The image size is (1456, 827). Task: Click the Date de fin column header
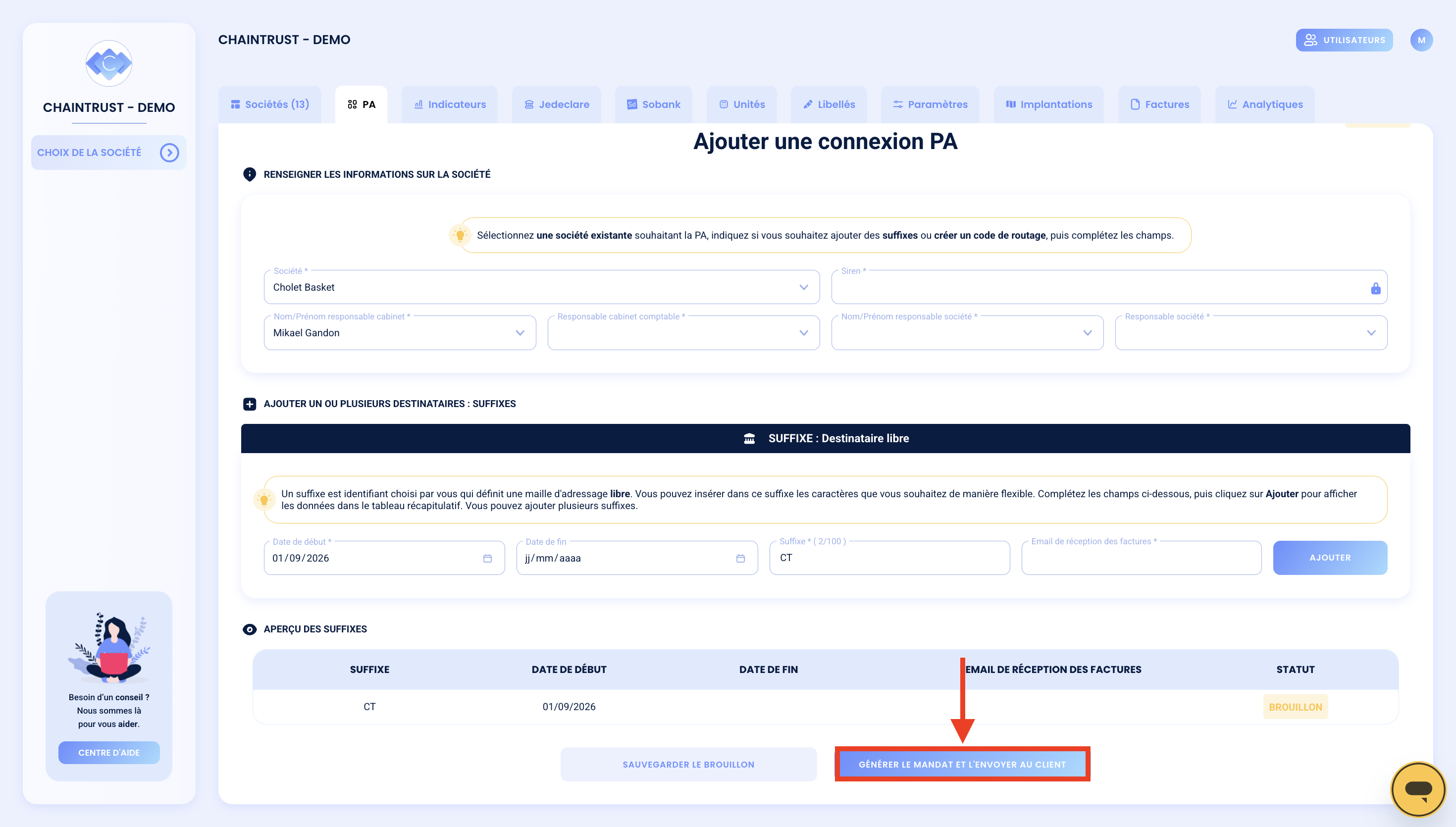(x=768, y=670)
